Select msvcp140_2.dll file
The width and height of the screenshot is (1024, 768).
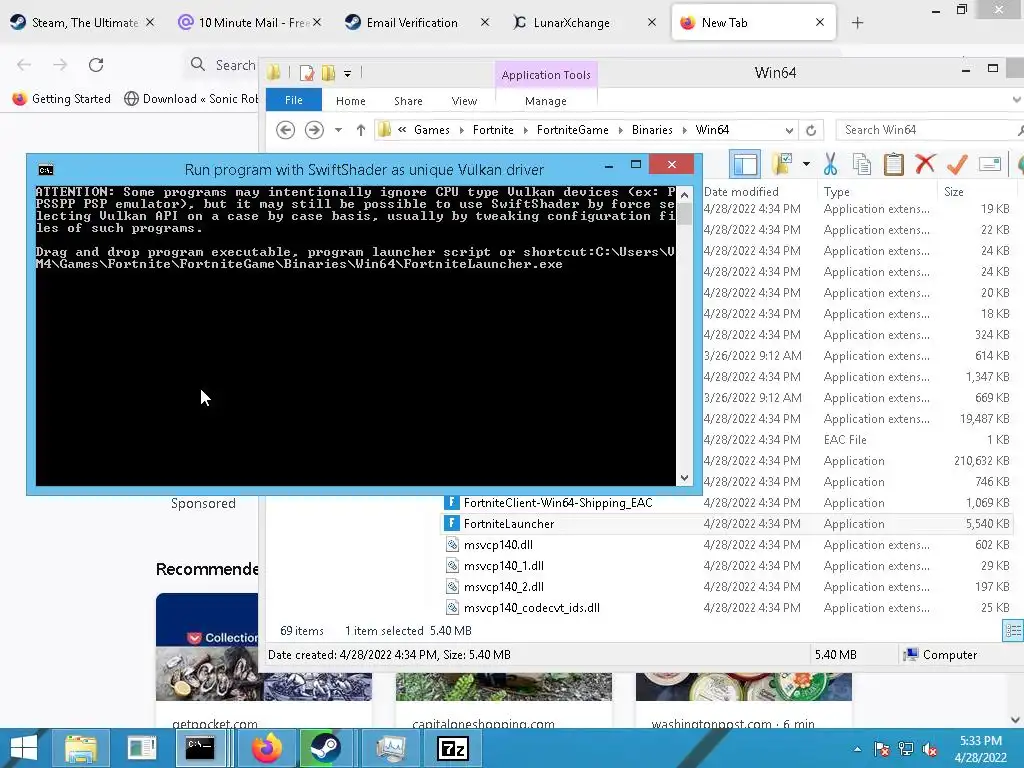click(504, 586)
